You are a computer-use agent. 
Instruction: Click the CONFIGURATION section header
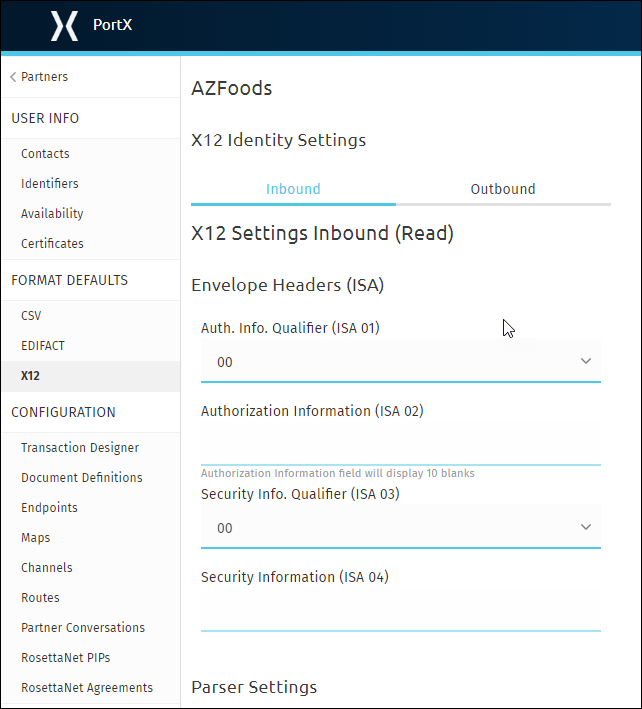(63, 412)
